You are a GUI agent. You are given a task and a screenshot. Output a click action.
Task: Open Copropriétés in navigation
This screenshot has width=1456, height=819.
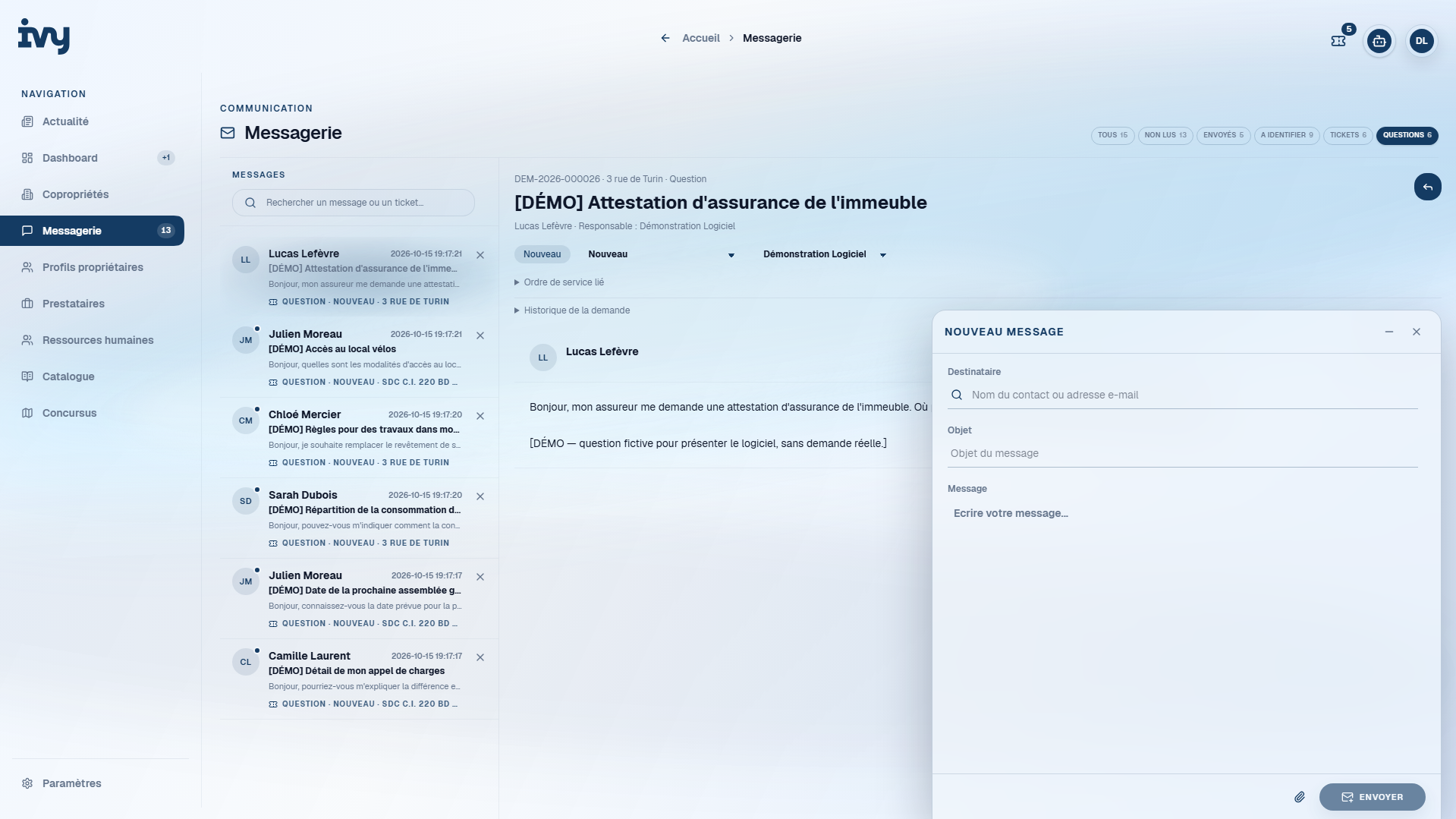92,194
